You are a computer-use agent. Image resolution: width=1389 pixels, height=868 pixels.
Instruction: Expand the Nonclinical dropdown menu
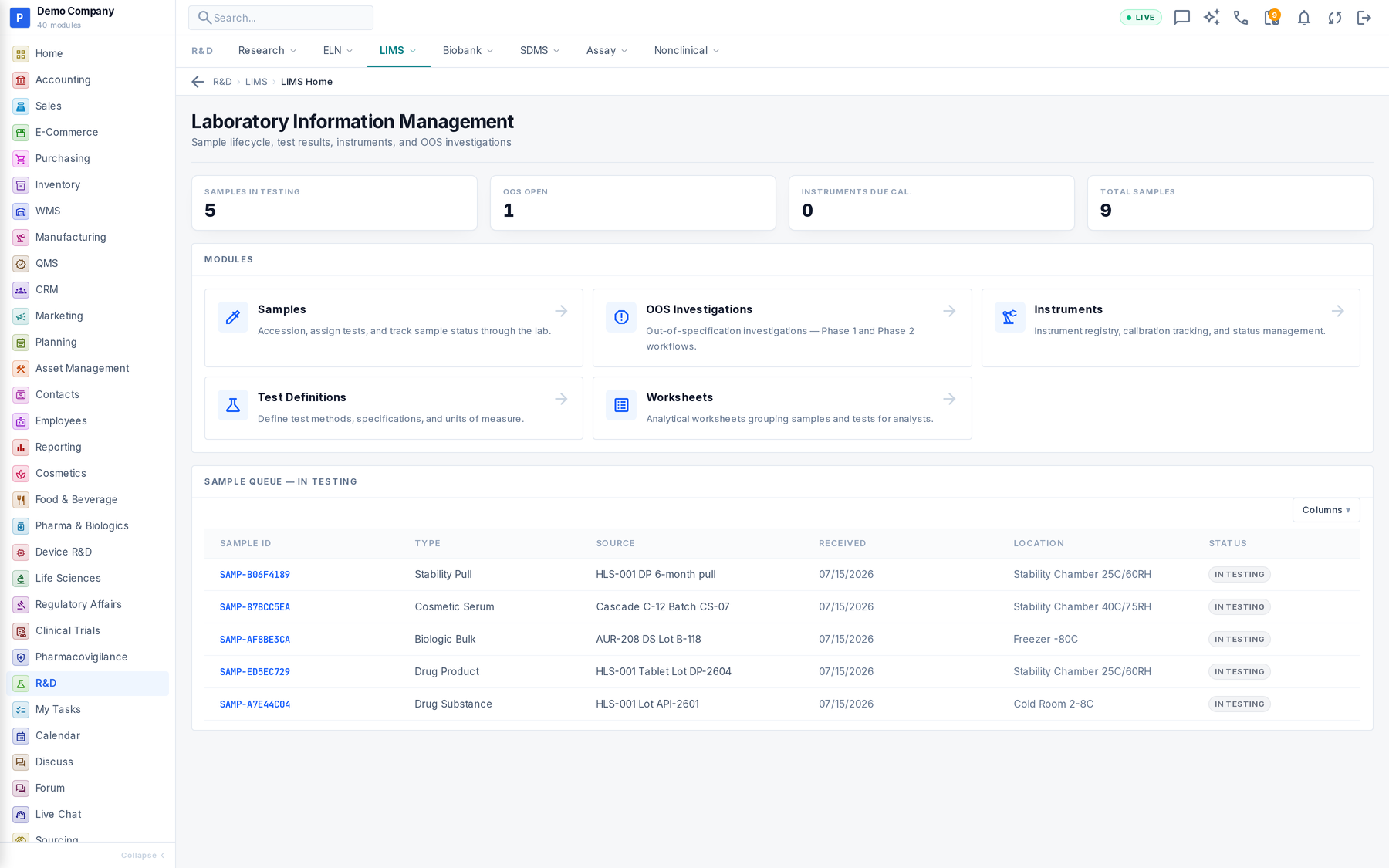[687, 51]
